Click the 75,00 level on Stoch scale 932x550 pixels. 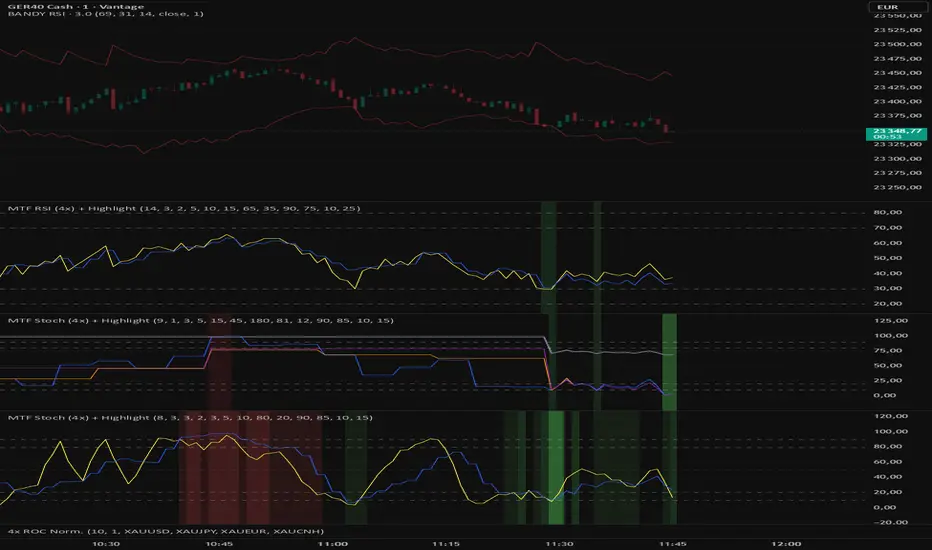click(890, 351)
